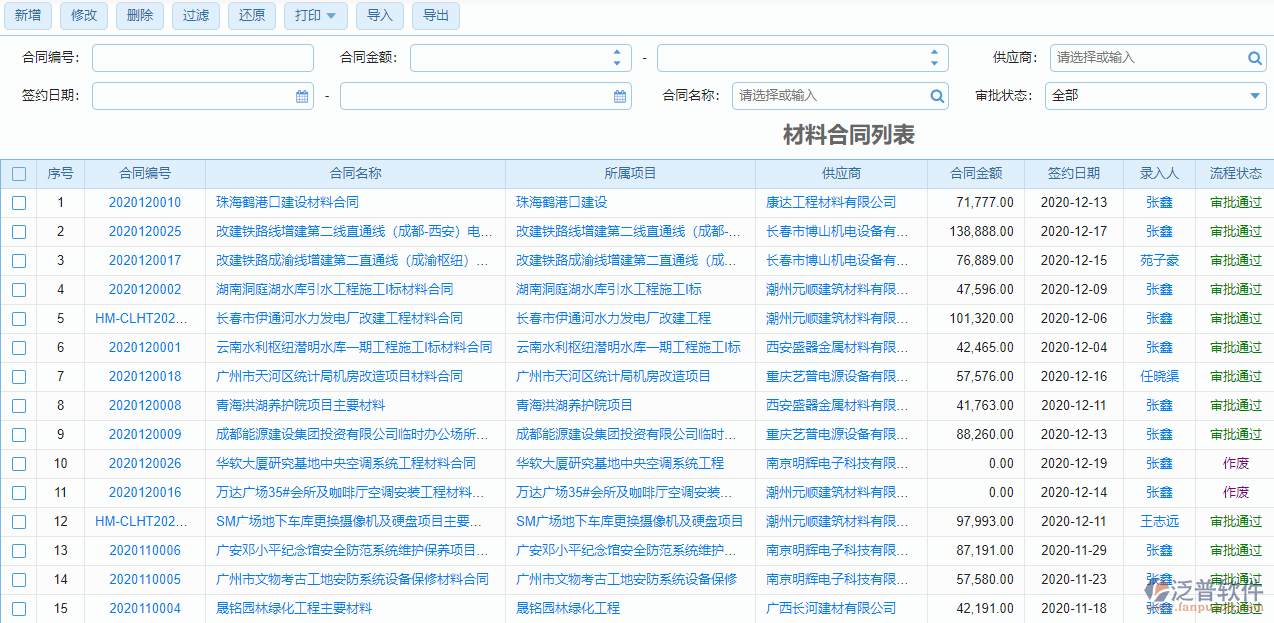The image size is (1274, 623).
Task: Increase the minimum contract amount spinner
Action: [x=616, y=53]
